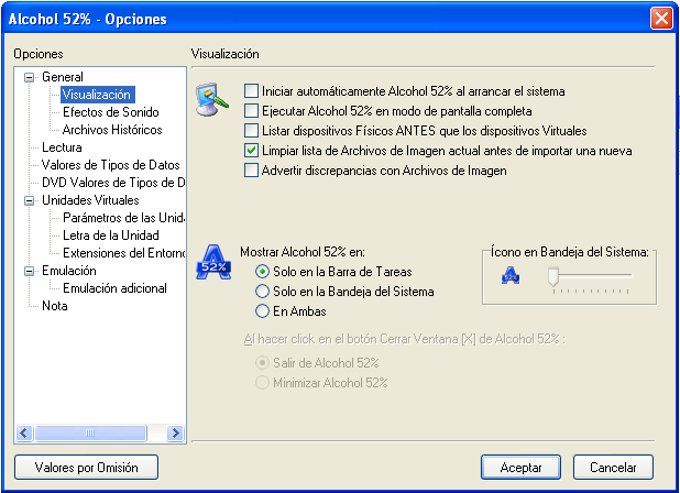The width and height of the screenshot is (680, 493).
Task: Click the Aceptar button
Action: (521, 467)
